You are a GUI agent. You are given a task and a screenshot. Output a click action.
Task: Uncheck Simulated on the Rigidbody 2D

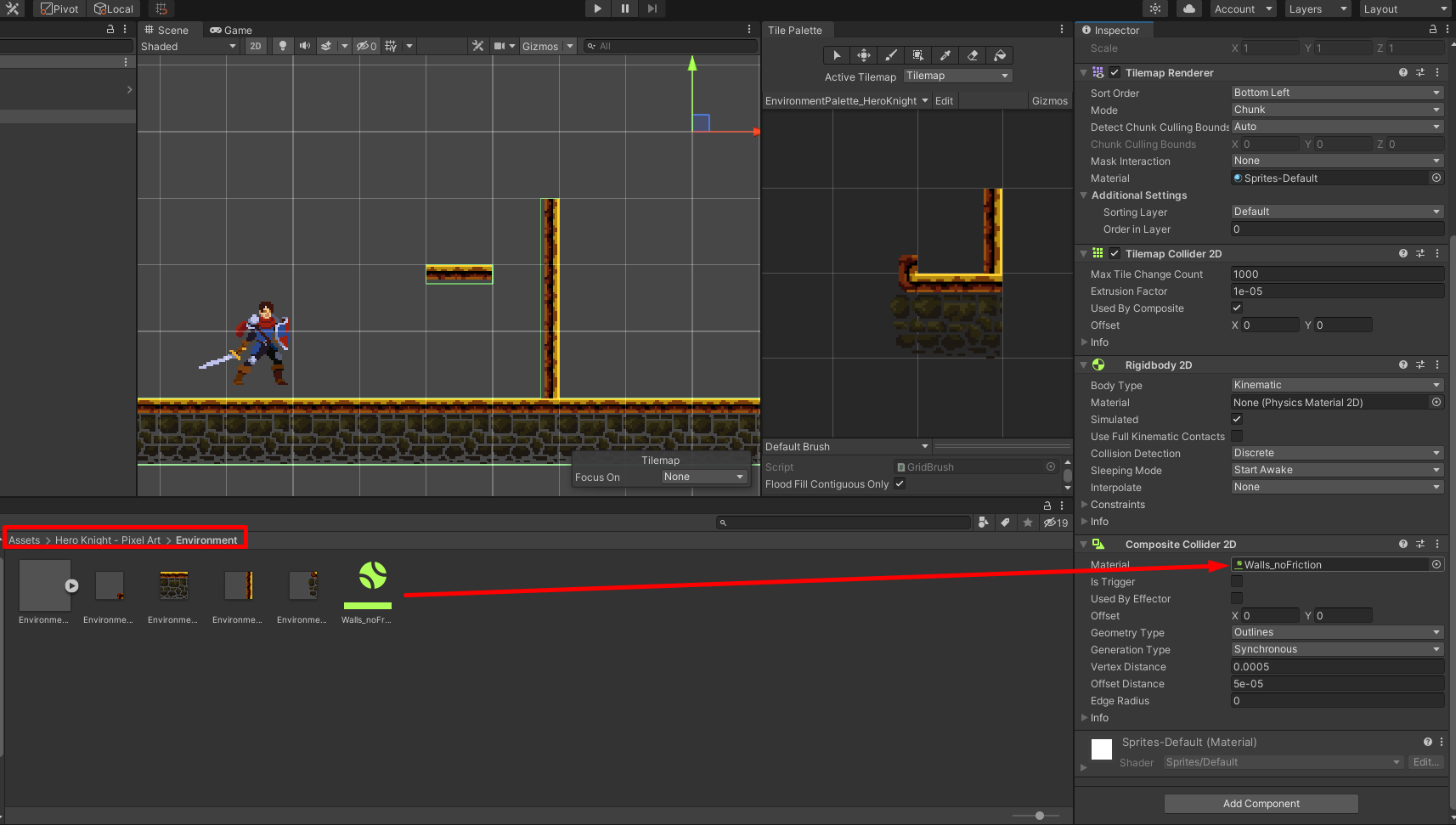point(1237,419)
